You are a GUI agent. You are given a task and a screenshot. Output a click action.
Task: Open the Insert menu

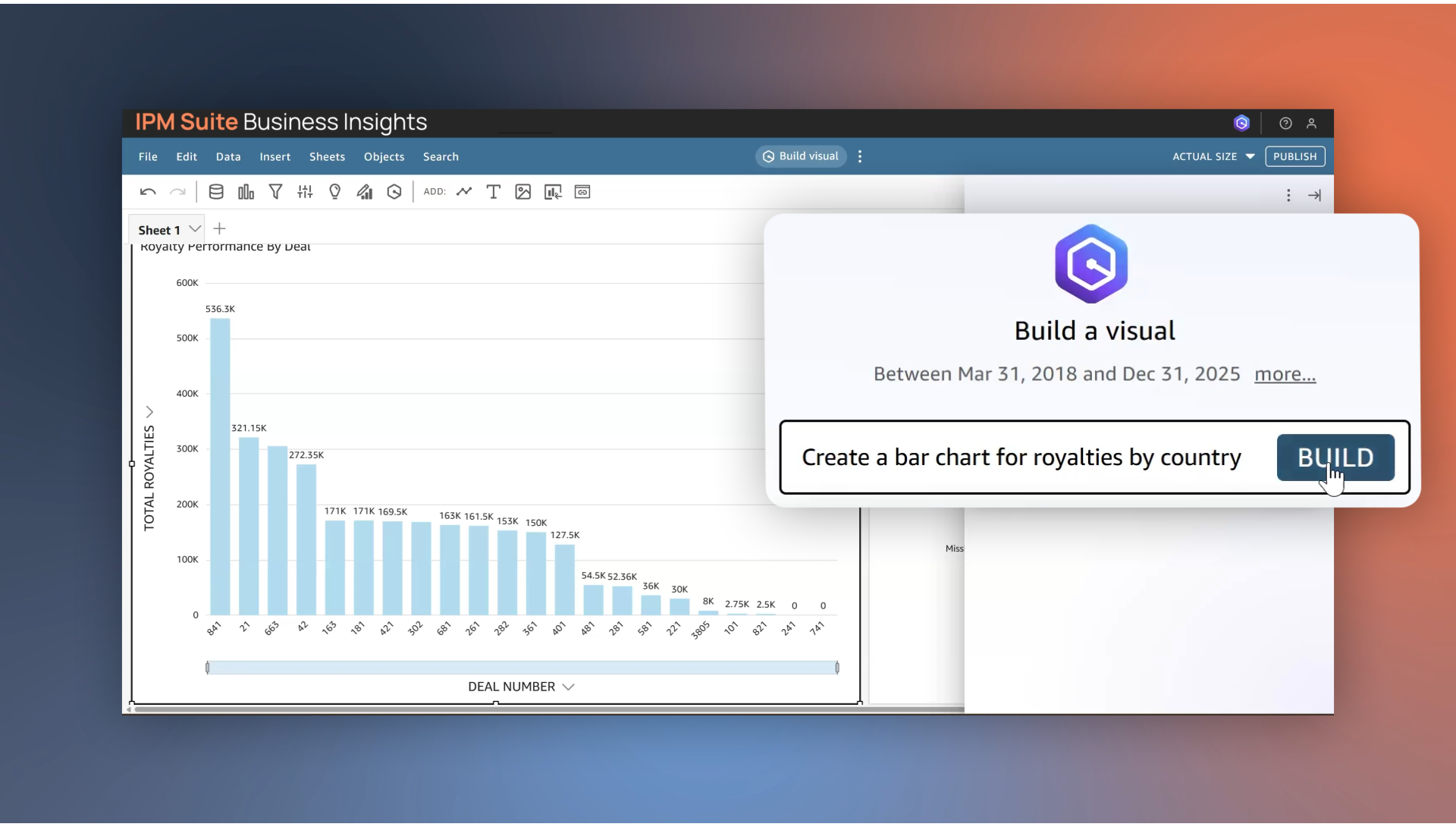[275, 156]
